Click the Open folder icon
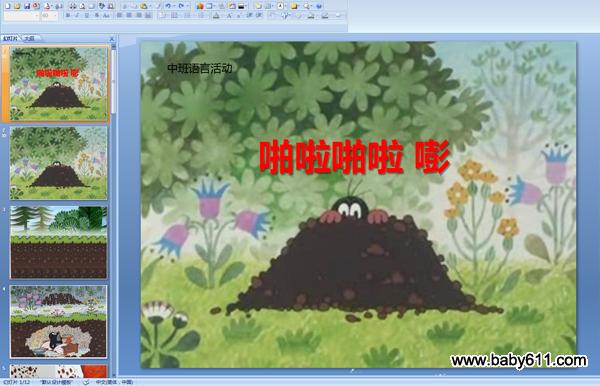Image resolution: width=600 pixels, height=386 pixels. click(17, 6)
